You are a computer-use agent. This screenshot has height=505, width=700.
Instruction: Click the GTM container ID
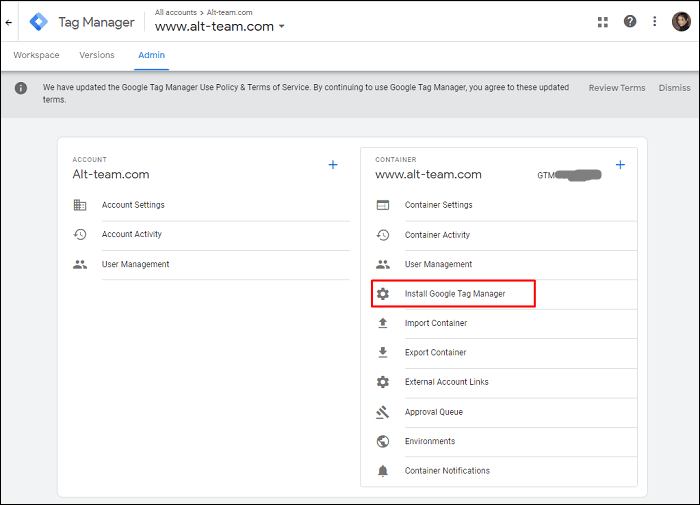569,175
